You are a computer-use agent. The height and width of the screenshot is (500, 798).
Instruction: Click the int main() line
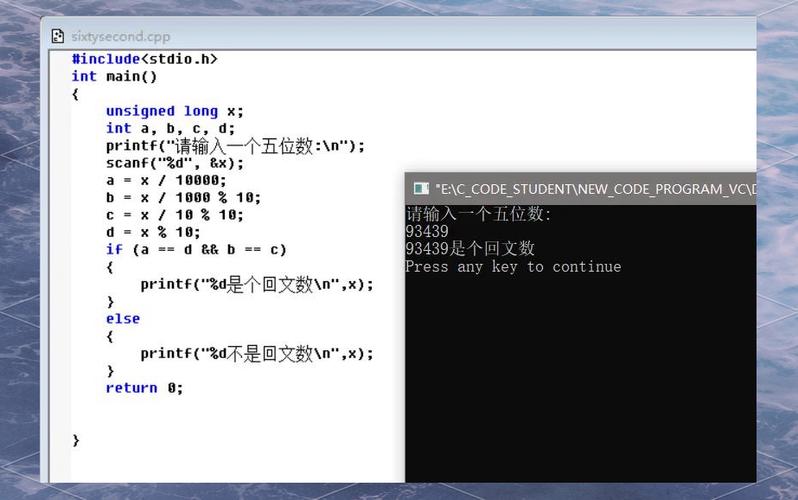114,76
